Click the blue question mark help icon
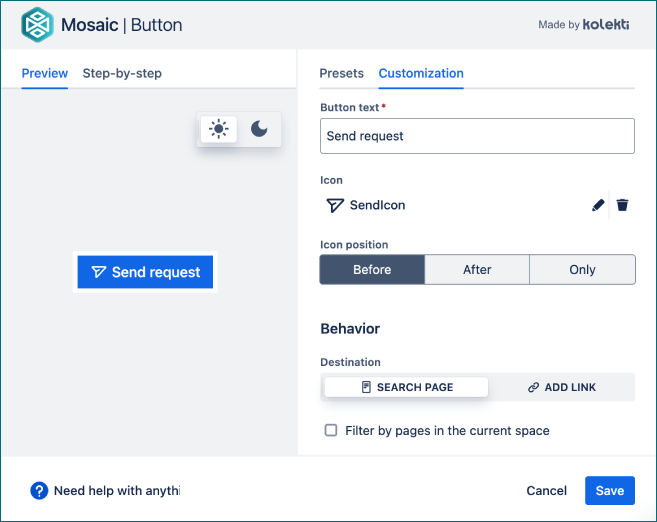Image resolution: width=657 pixels, height=522 pixels. click(39, 491)
